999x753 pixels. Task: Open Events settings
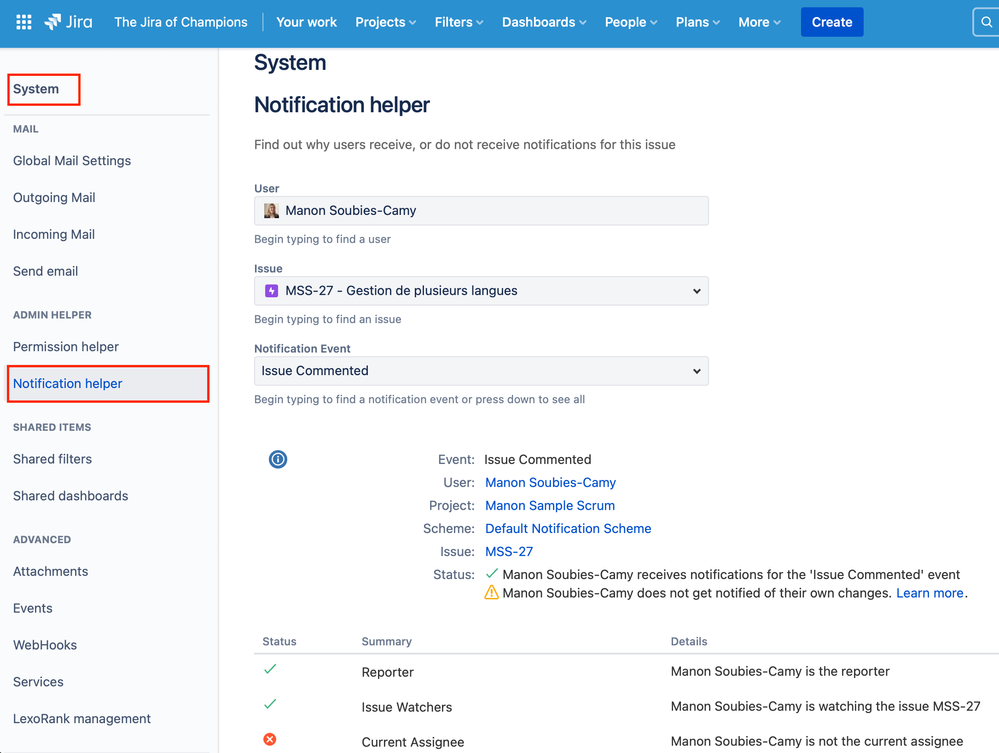point(33,608)
